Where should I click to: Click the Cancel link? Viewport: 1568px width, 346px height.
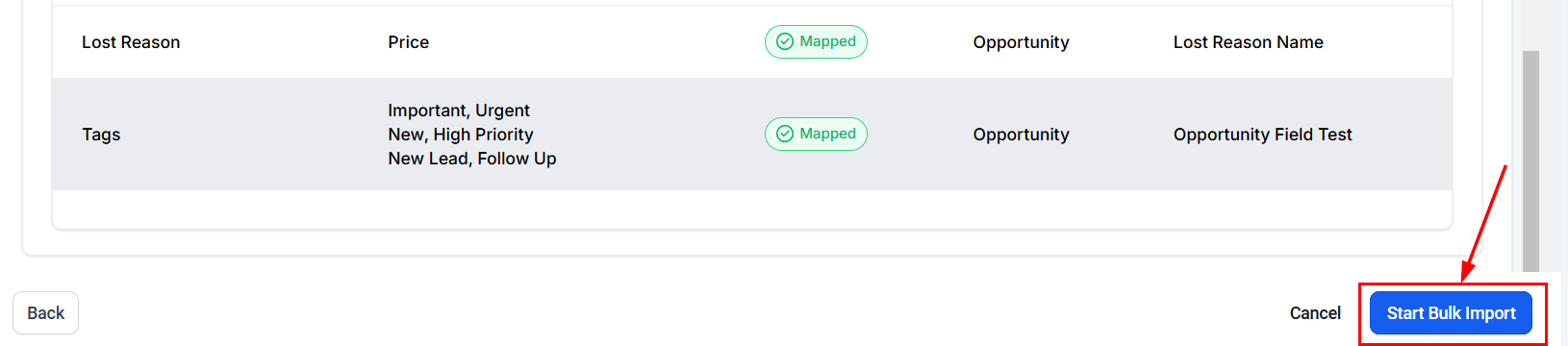(1315, 313)
